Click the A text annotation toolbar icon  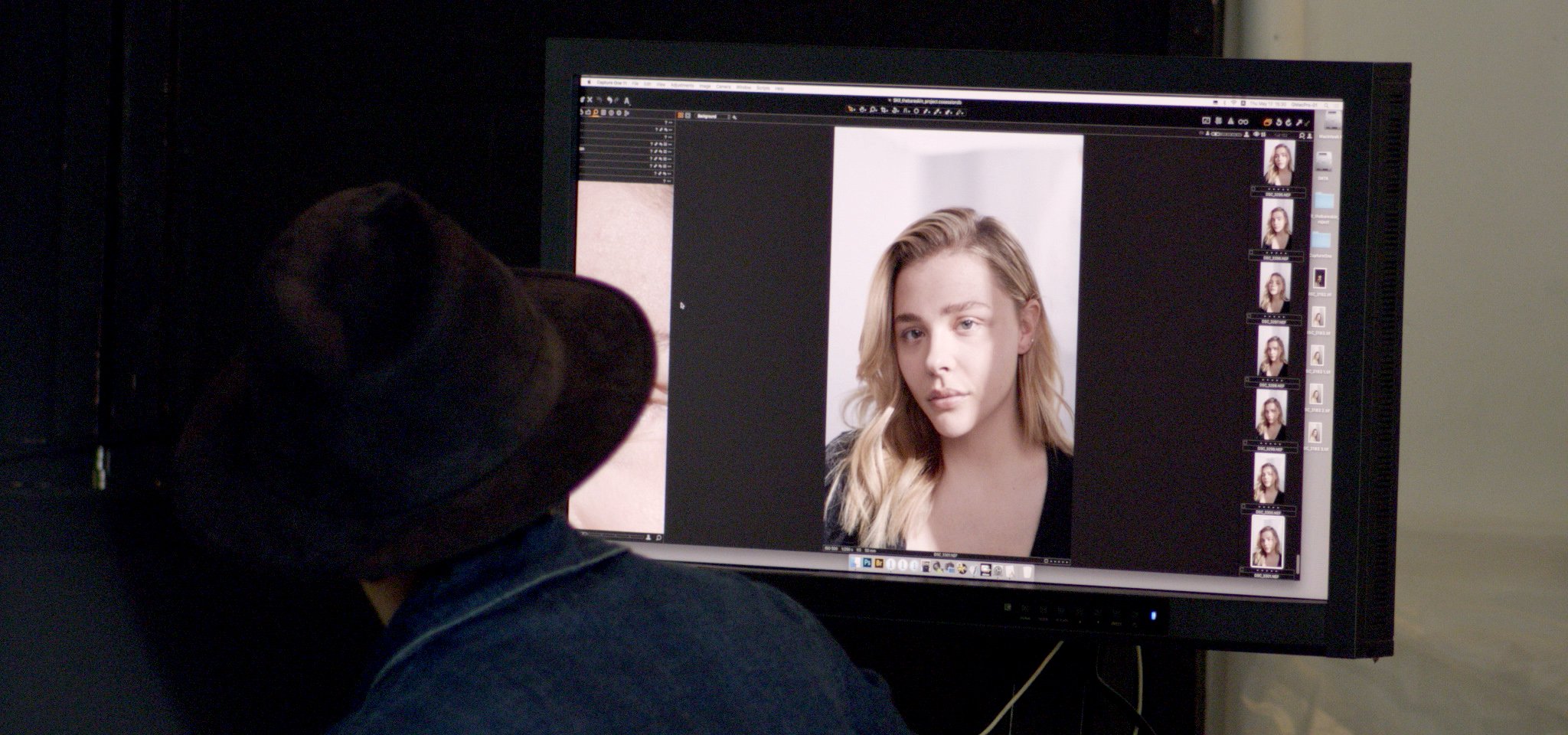click(627, 101)
